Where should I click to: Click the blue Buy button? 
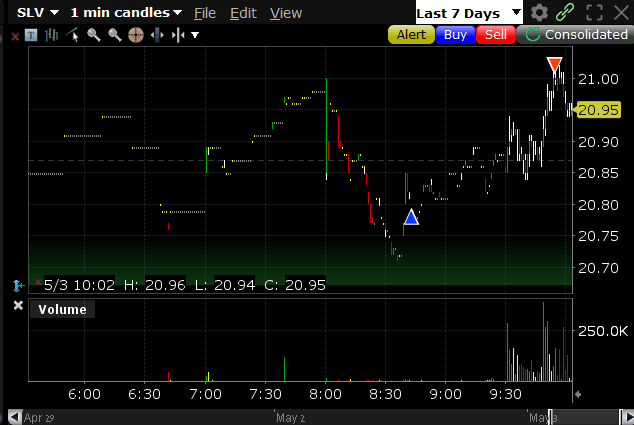[455, 35]
